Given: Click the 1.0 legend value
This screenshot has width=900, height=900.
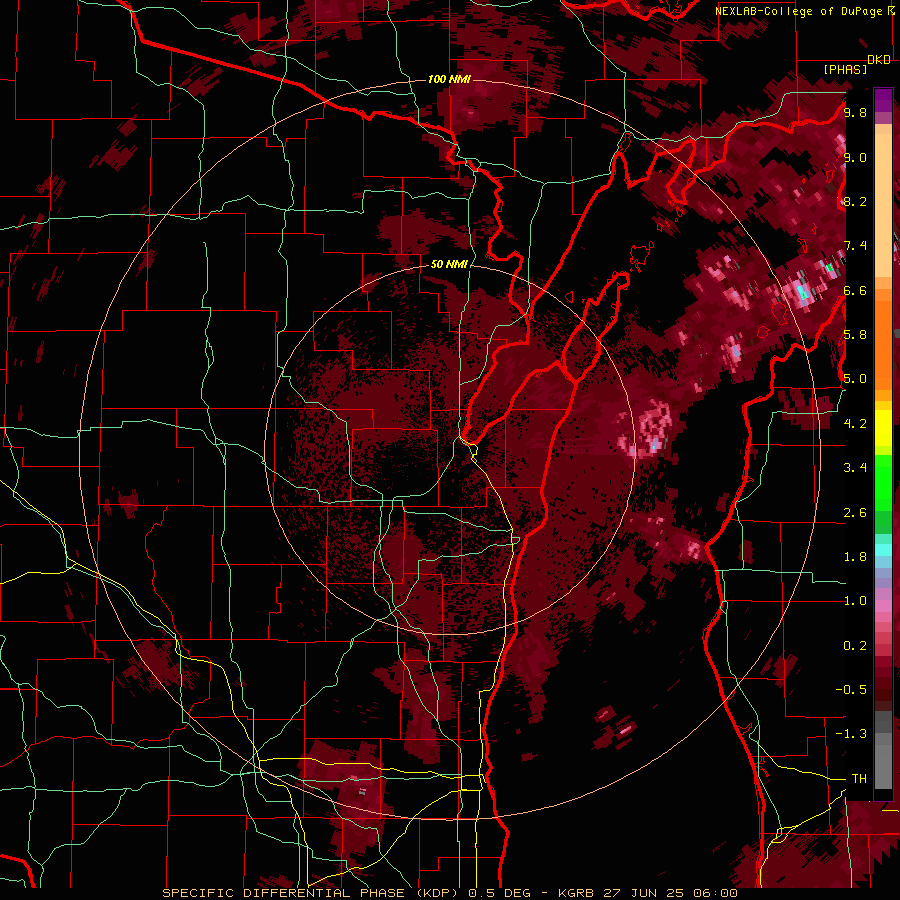Looking at the screenshot, I should click(x=855, y=601).
